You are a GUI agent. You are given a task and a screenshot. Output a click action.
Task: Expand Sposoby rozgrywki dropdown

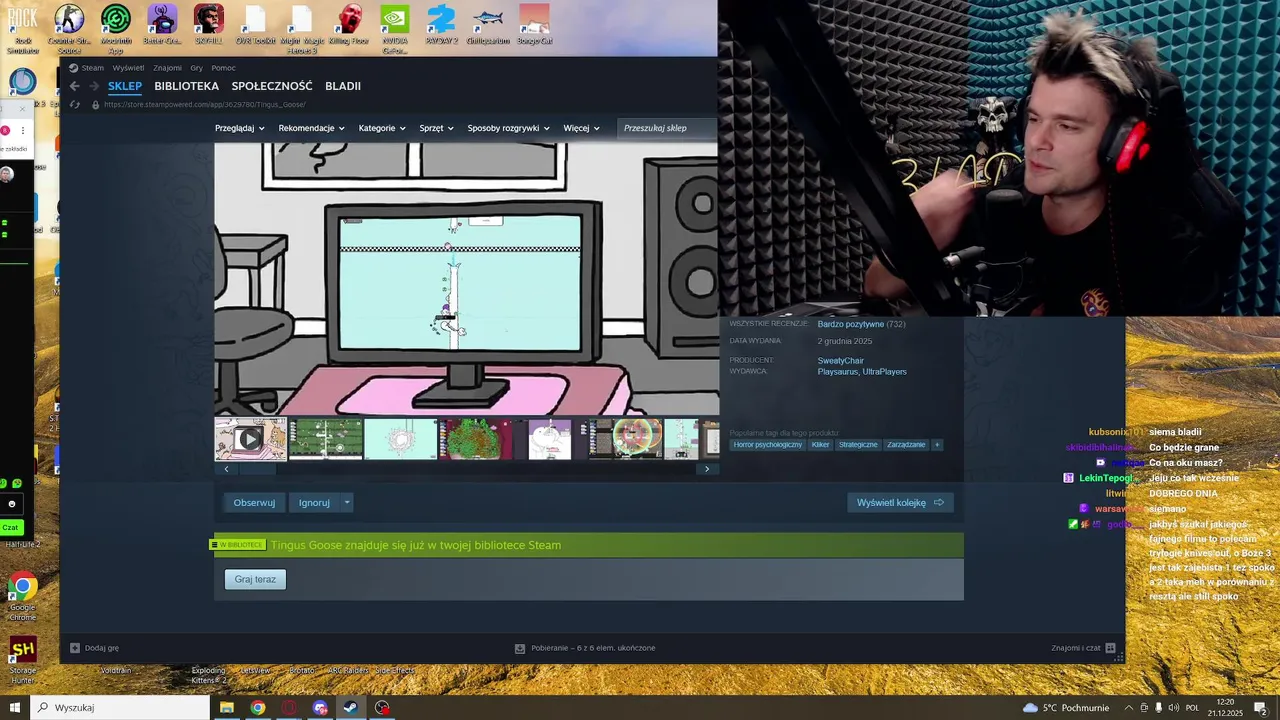click(509, 128)
